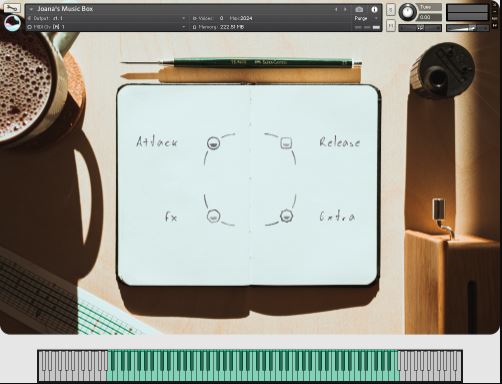
Task: Toggle the Mute M button
Action: tap(391, 25)
